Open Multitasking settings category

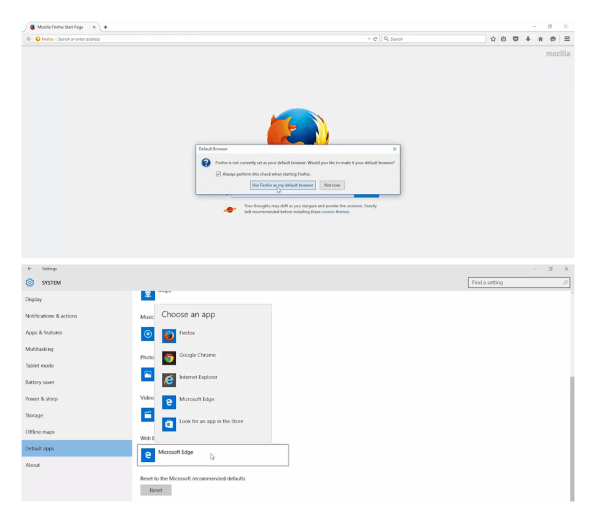(76, 349)
